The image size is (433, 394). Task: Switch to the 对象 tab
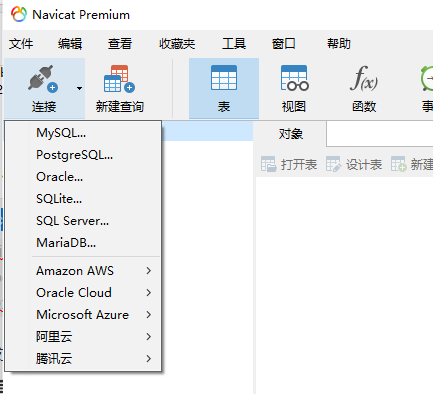(290, 134)
